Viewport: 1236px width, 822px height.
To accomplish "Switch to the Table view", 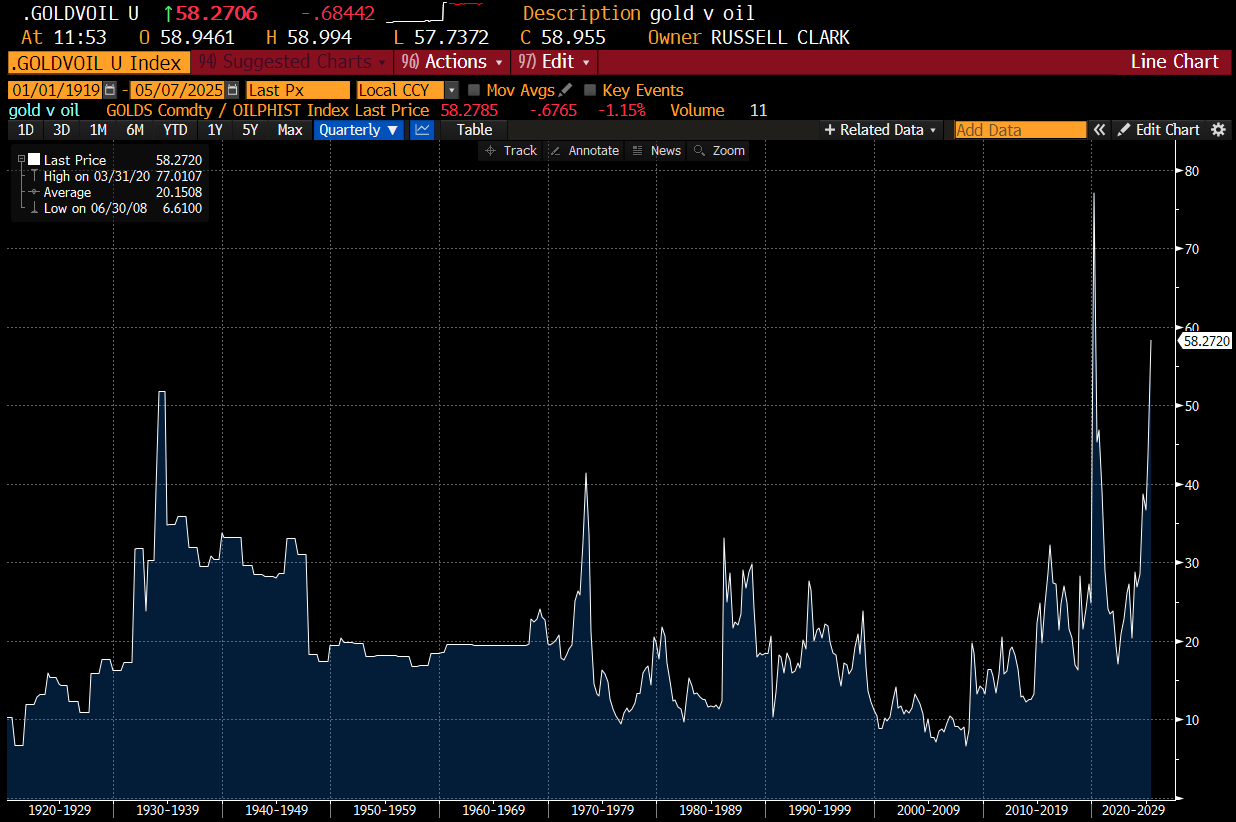I will click(474, 129).
